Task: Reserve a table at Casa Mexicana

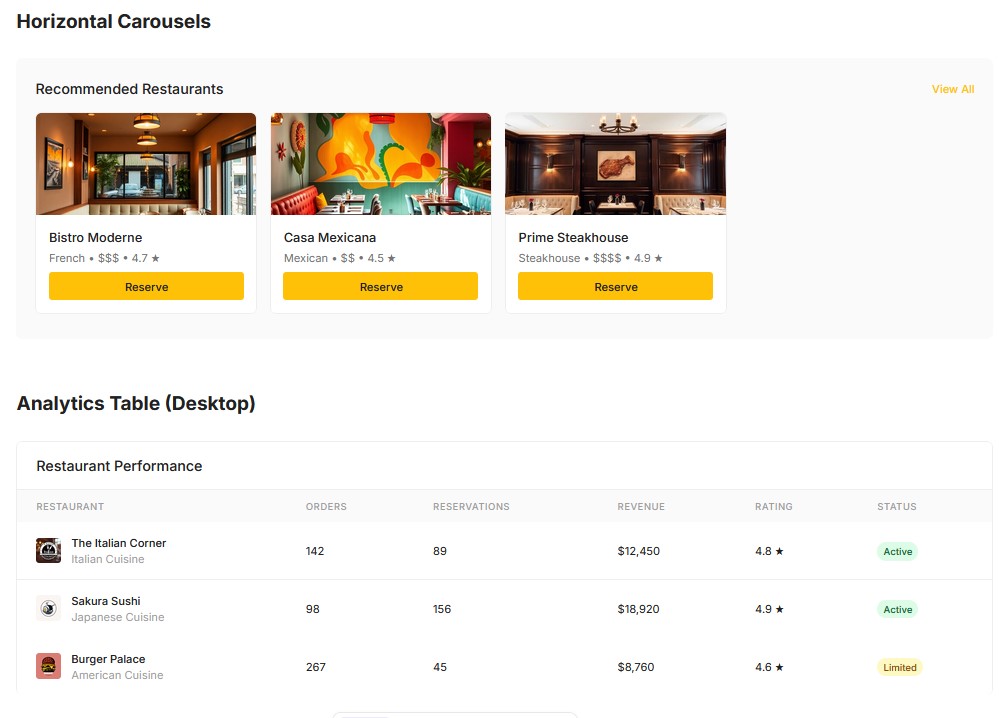Action: (381, 287)
